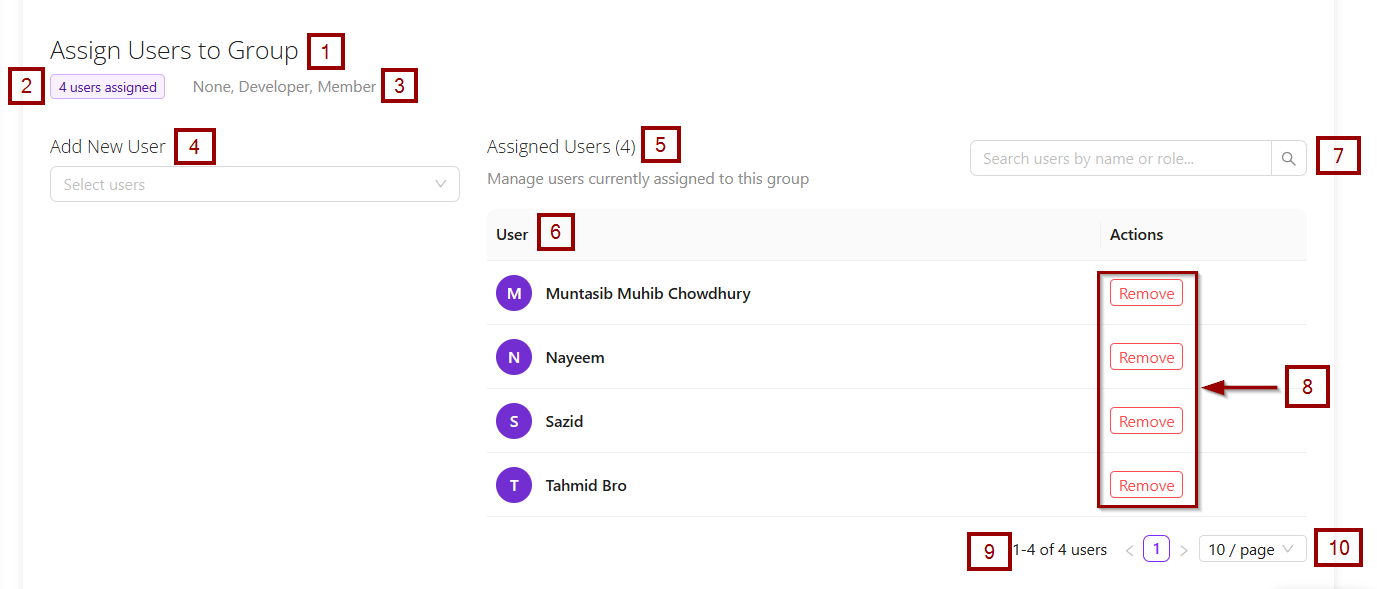Remove Muntasib Muhib Chowdhury from group
The height and width of the screenshot is (589, 1377).
click(x=1146, y=293)
